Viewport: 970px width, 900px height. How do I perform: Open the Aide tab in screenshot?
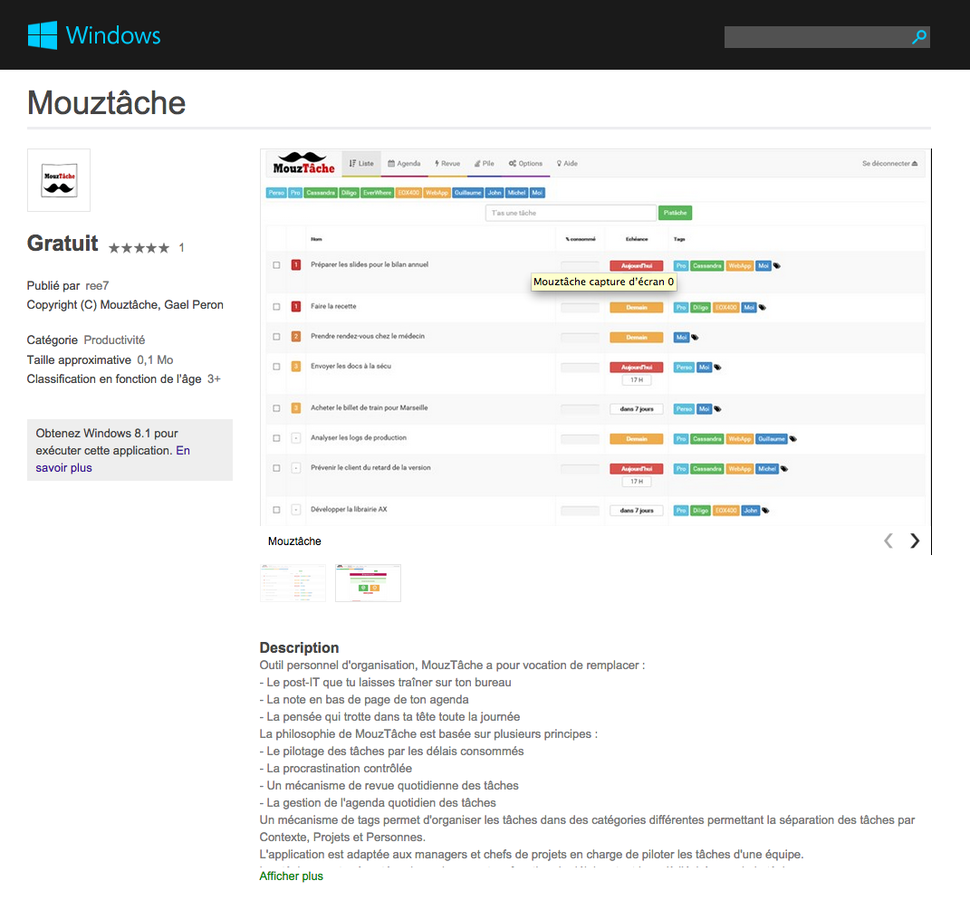point(567,163)
